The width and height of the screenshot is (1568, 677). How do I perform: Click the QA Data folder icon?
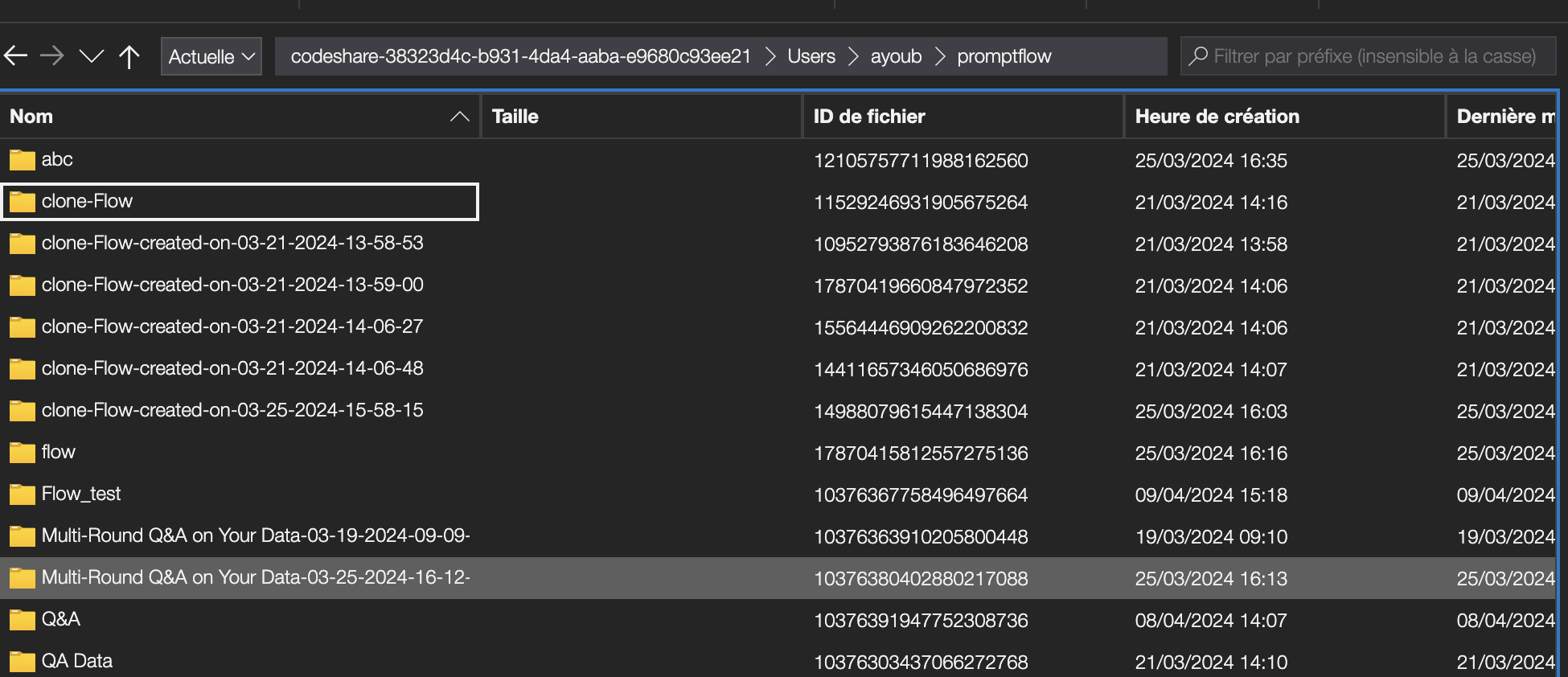pyautogui.click(x=23, y=662)
